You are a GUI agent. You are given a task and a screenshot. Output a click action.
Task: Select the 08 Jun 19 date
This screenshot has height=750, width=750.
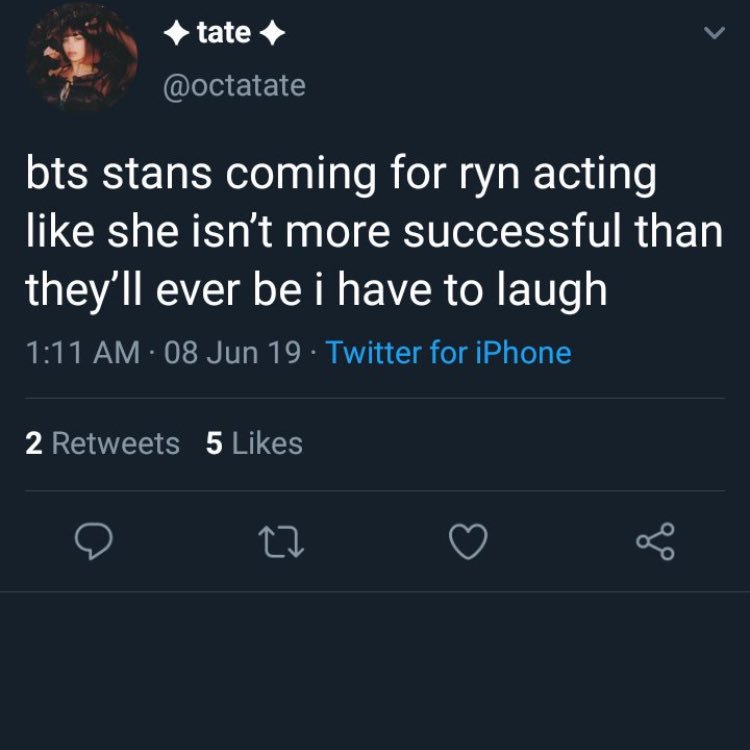coord(232,353)
